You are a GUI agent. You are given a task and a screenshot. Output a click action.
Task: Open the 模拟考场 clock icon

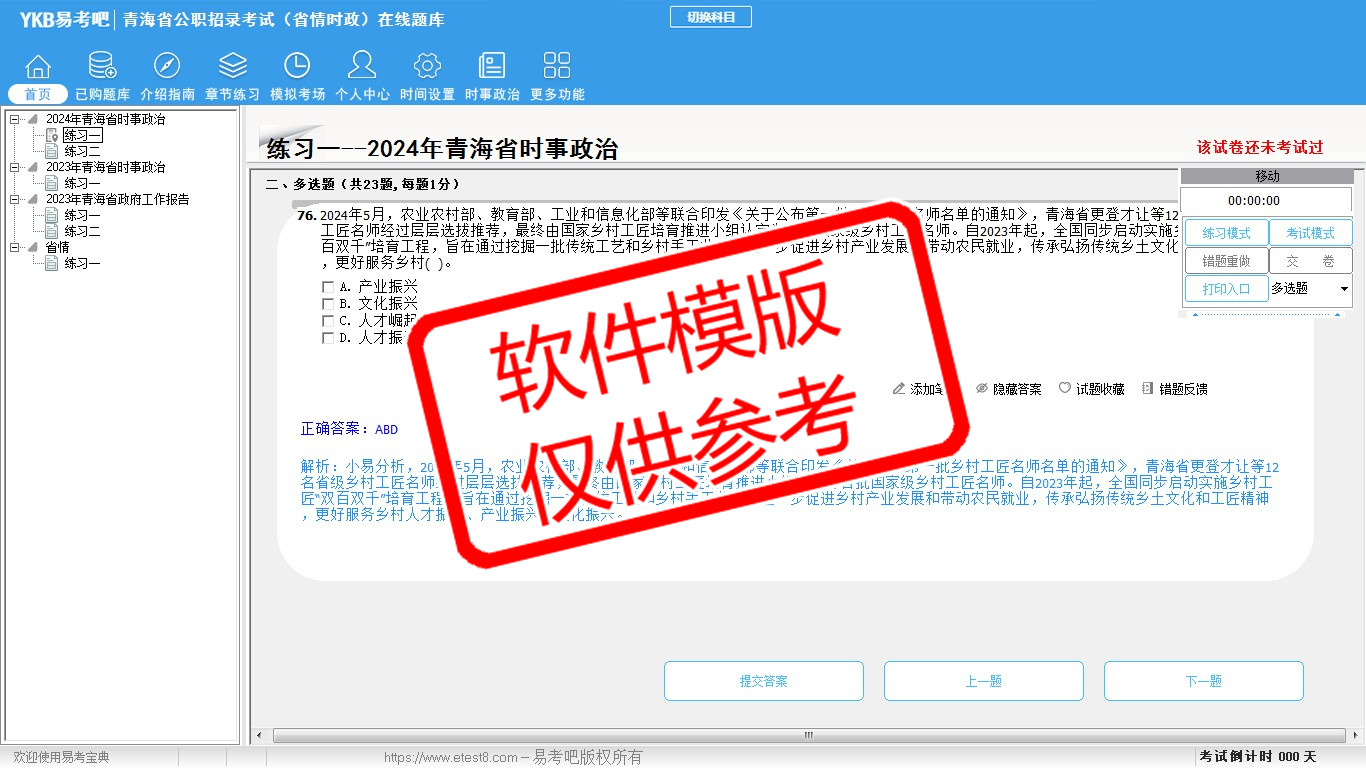tap(297, 67)
